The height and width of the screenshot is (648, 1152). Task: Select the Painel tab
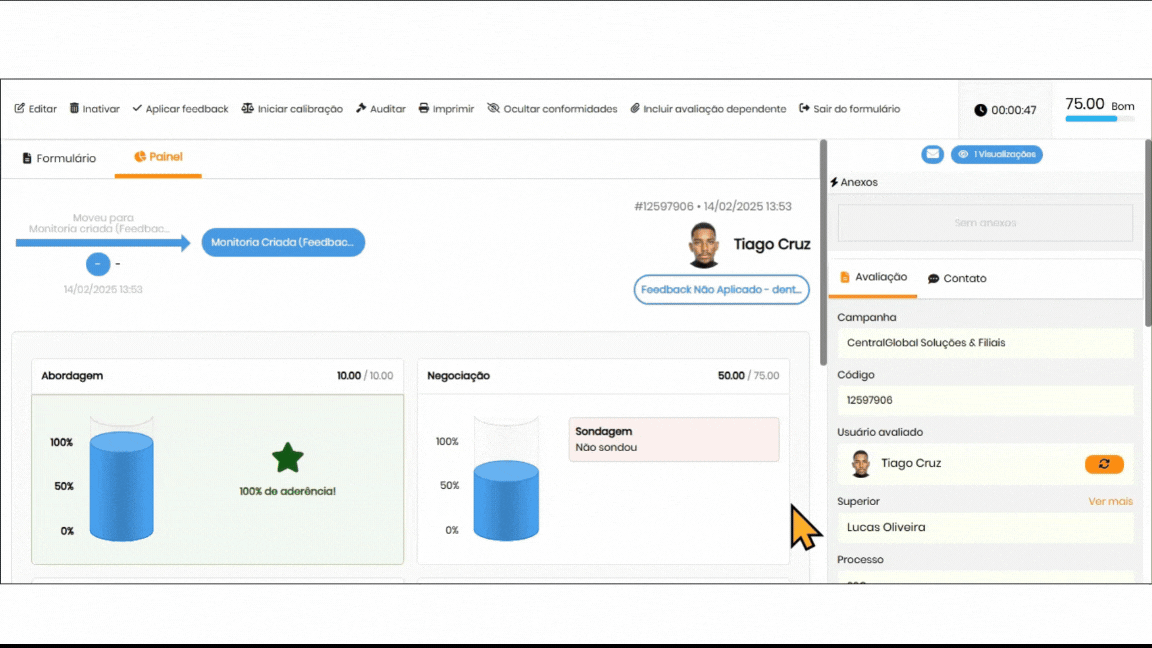tap(158, 157)
